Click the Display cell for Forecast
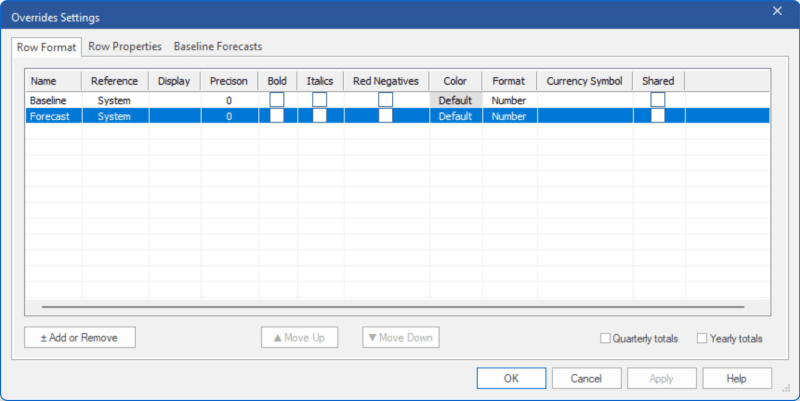The image size is (800, 401). click(175, 116)
